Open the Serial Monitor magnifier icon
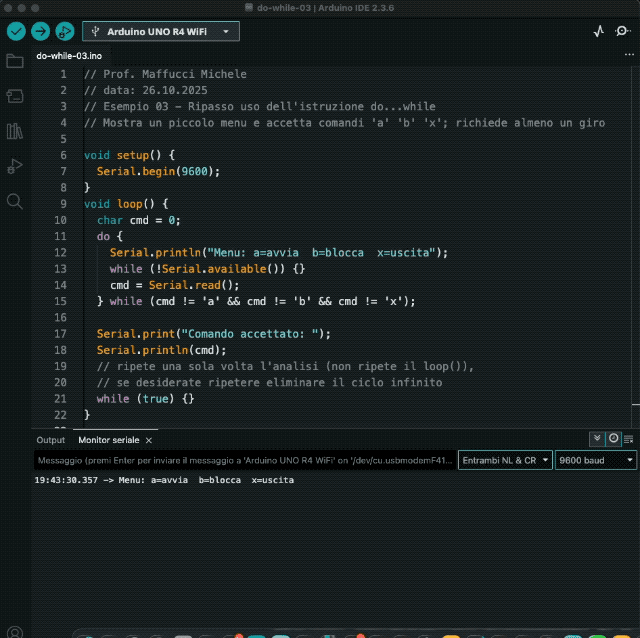The image size is (640, 638). [623, 31]
